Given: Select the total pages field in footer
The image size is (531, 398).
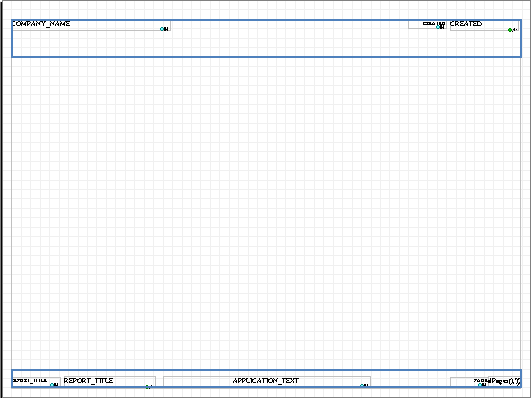Looking at the screenshot, I should point(485,382).
